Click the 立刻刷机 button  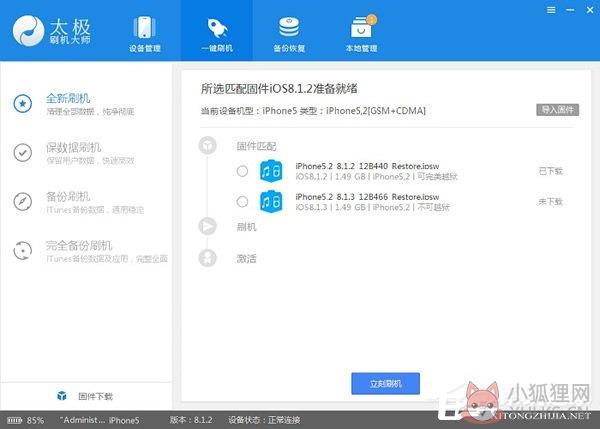click(385, 383)
